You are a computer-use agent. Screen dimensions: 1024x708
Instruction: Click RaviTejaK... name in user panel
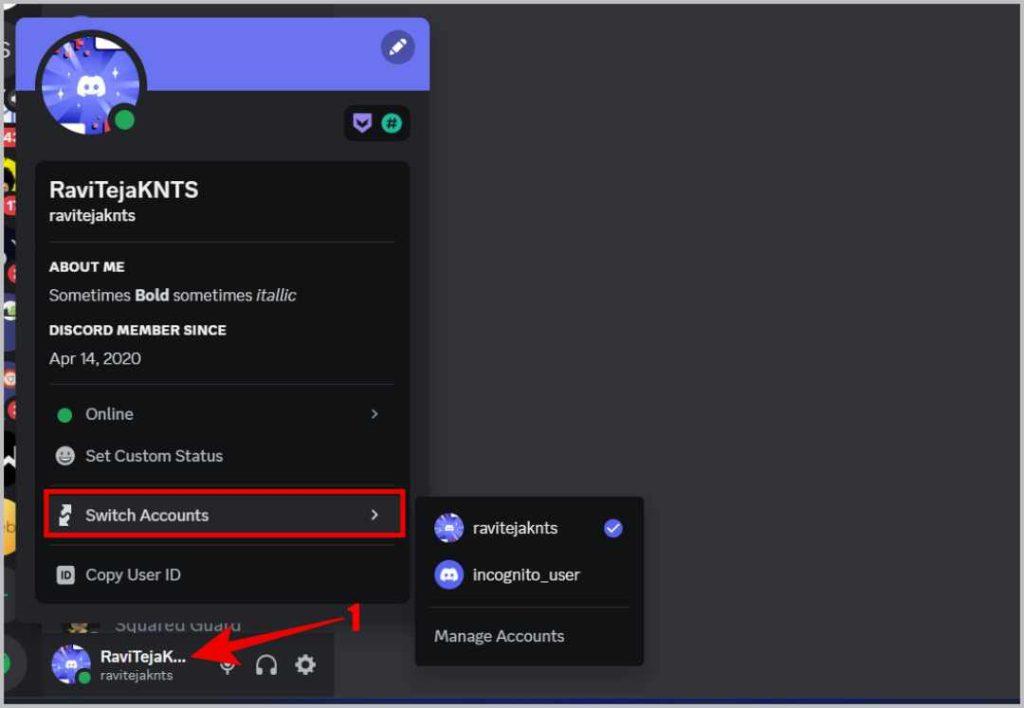click(143, 656)
